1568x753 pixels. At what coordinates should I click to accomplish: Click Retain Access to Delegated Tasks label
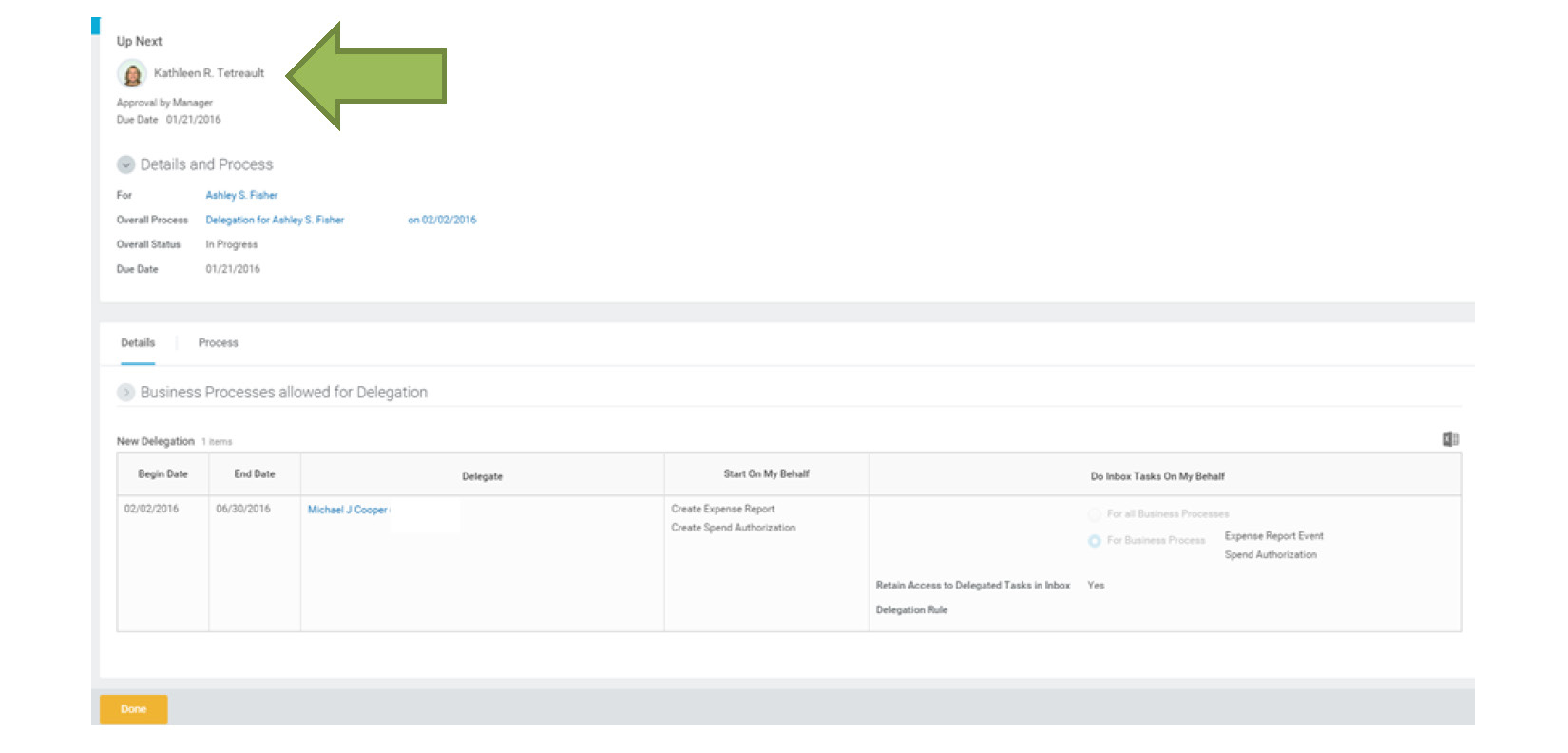pyautogui.click(x=973, y=586)
